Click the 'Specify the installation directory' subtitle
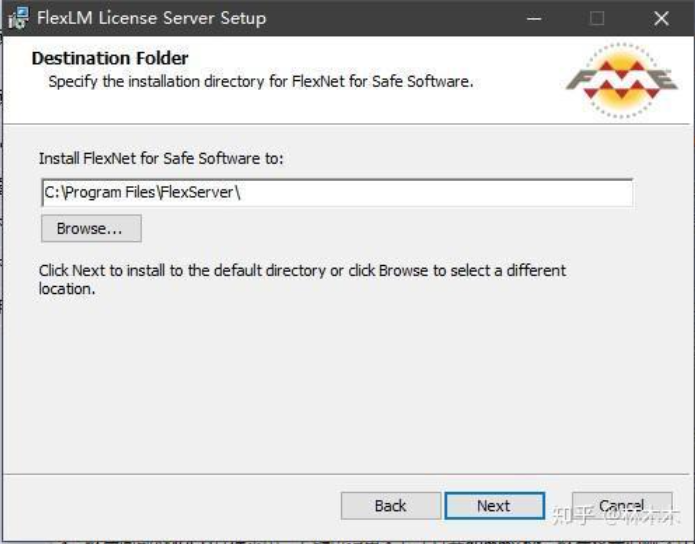695x544 pixels. [x=261, y=82]
